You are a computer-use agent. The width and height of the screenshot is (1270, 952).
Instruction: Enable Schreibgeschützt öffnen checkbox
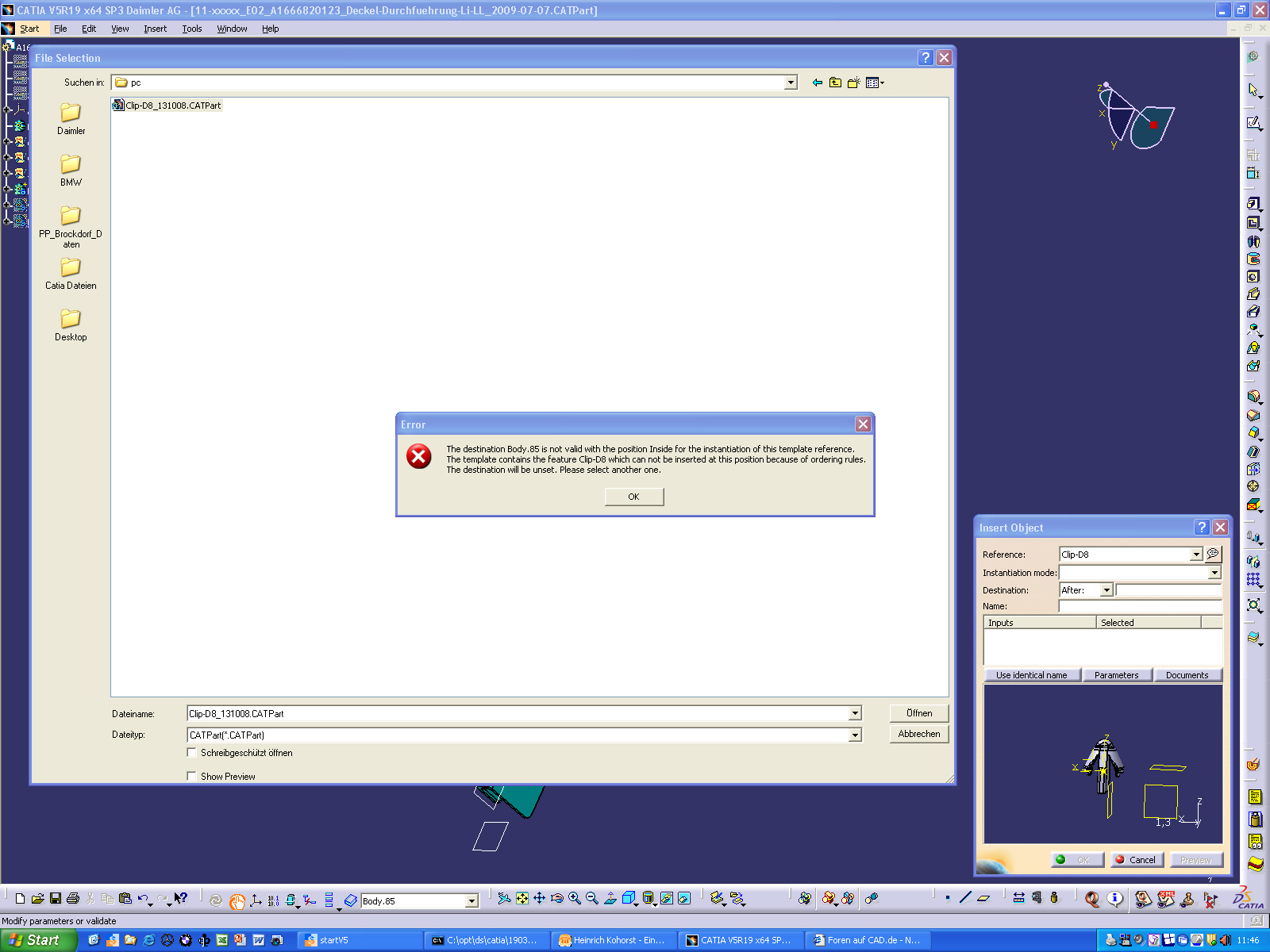(191, 753)
